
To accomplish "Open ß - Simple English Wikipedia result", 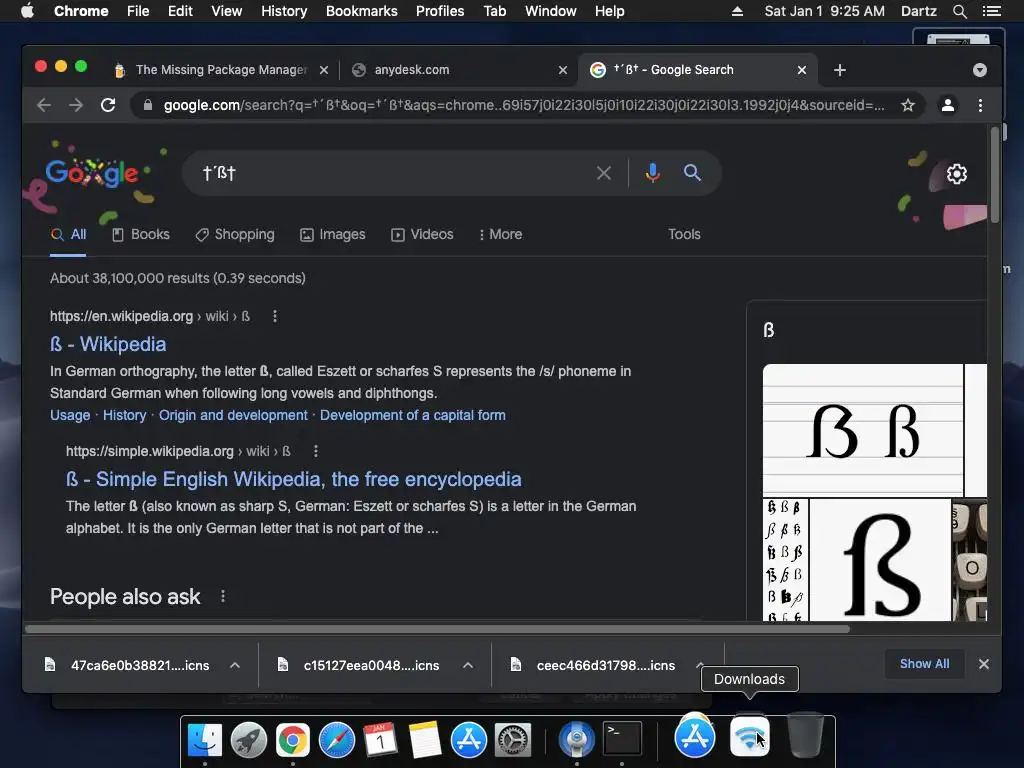I will 293,479.
